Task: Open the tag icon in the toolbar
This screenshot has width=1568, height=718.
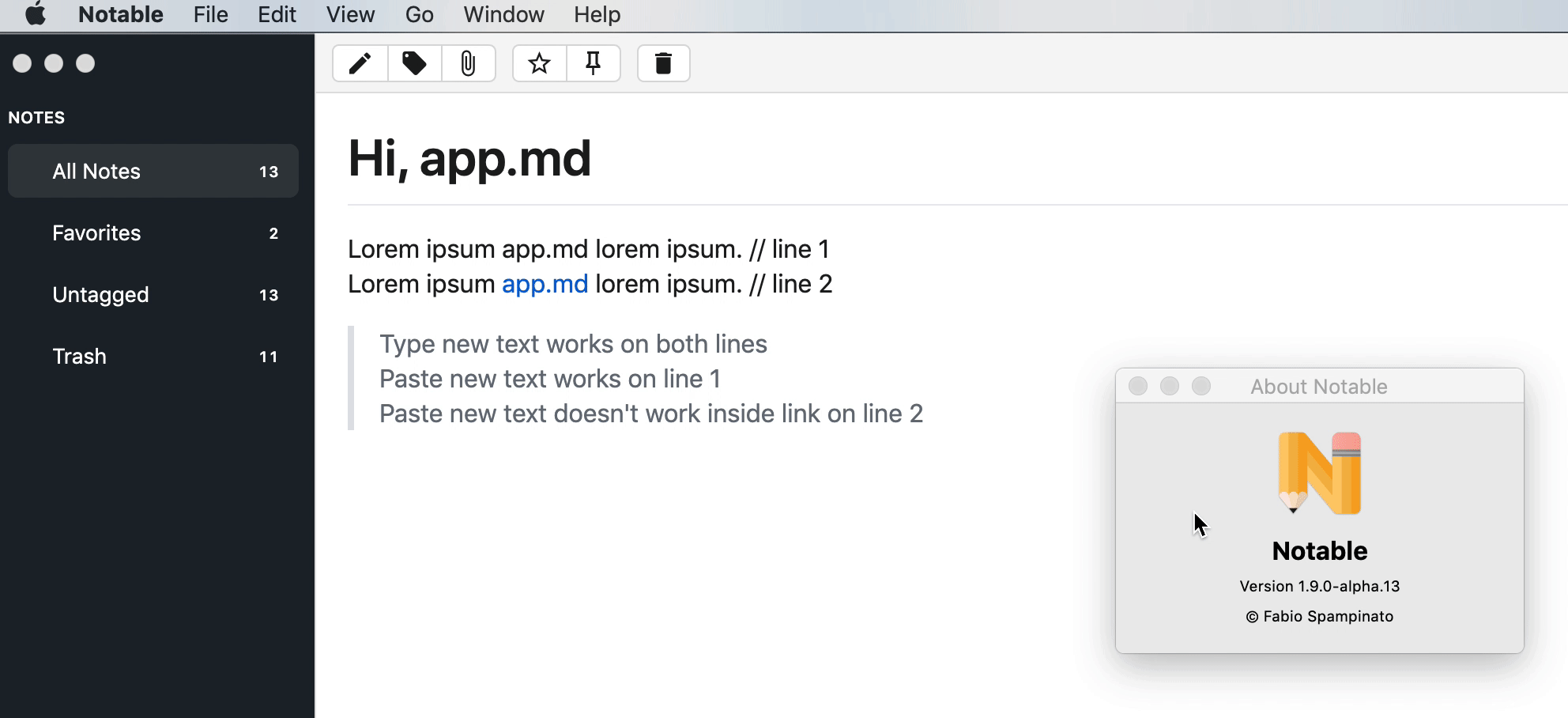Action: point(414,63)
